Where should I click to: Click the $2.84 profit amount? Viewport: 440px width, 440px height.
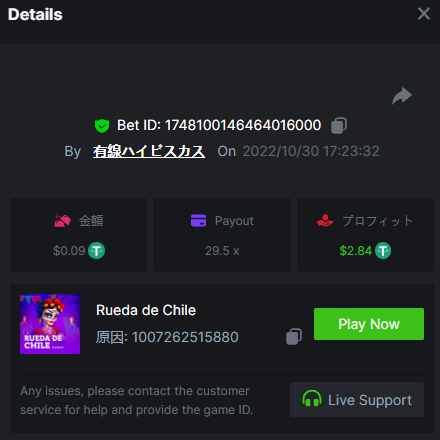(355, 251)
